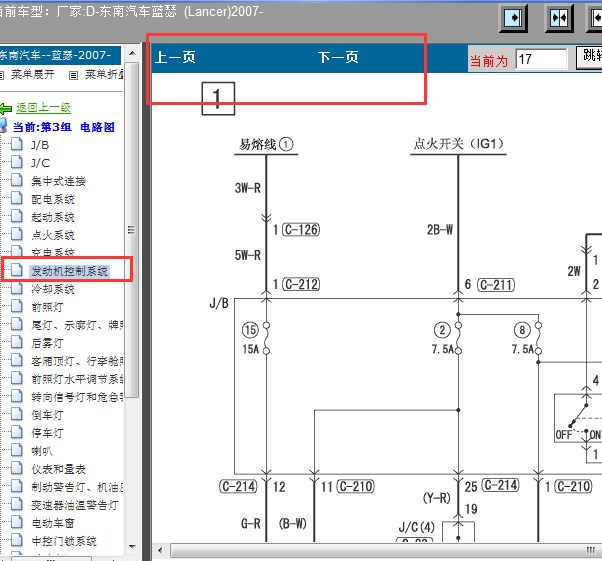602x561 pixels.
Task: Select 前照灯水平调节系统 tree item
Action: pyautogui.click(x=77, y=379)
